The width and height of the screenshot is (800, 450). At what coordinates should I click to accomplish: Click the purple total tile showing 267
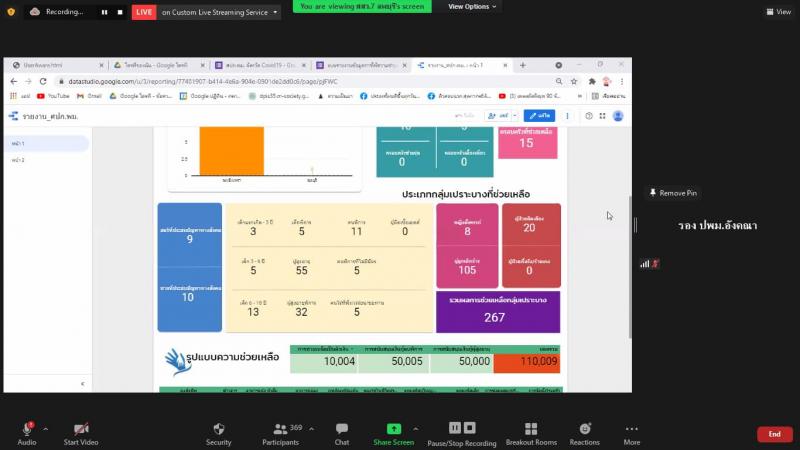click(498, 312)
